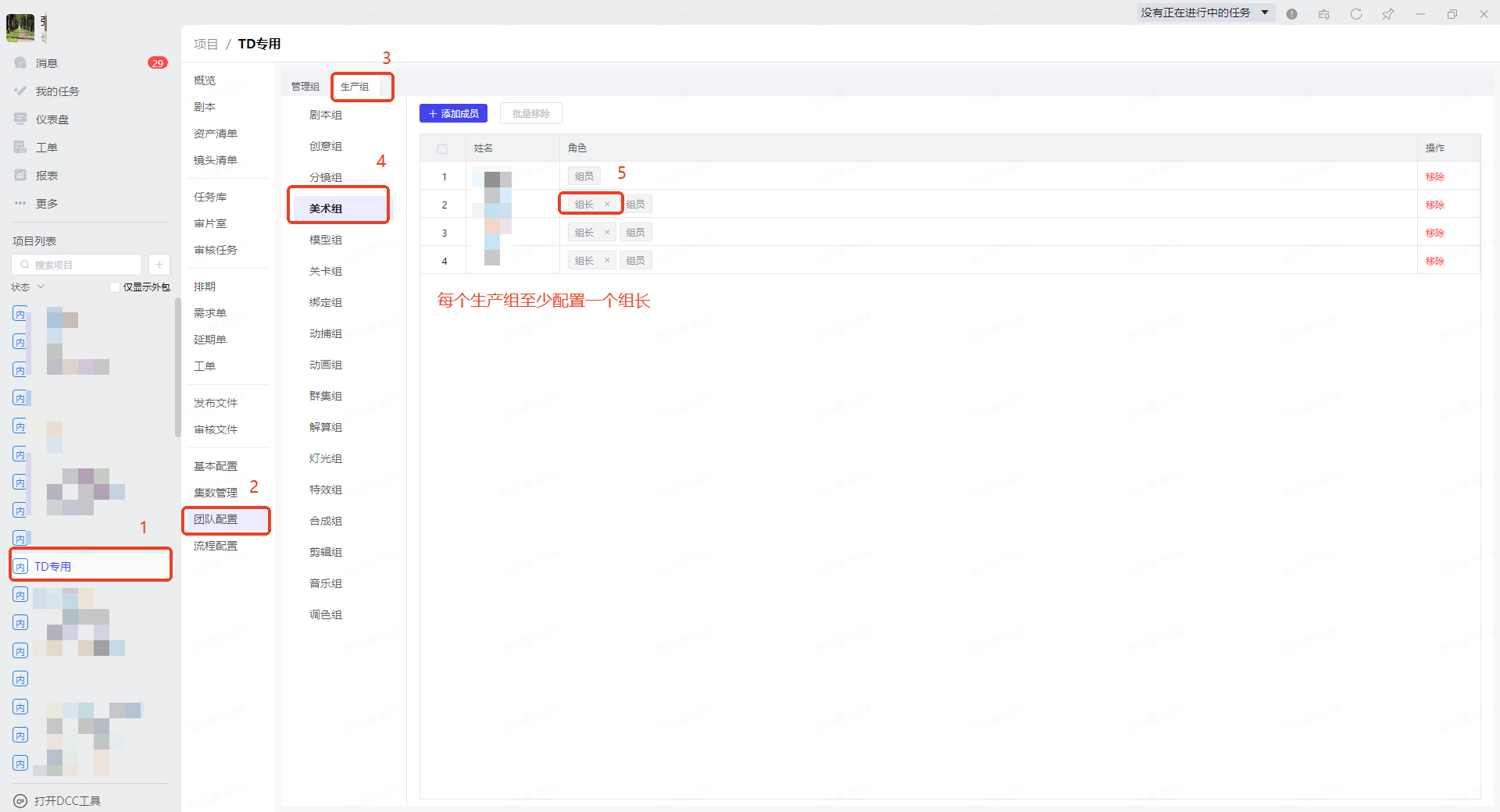This screenshot has width=1500, height=812.
Task: Click the pin icon in title bar
Action: 1388,14
